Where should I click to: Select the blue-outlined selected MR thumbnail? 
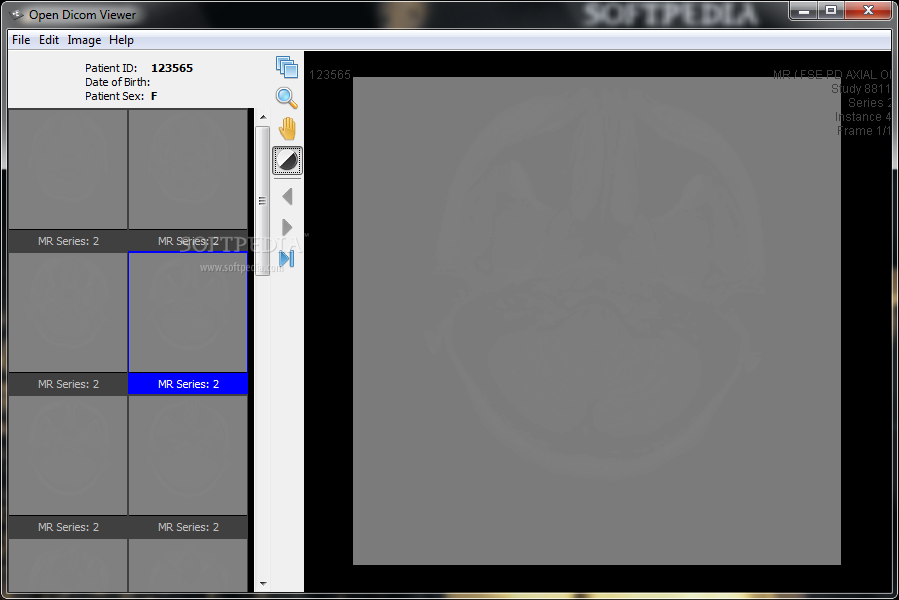tap(188, 313)
